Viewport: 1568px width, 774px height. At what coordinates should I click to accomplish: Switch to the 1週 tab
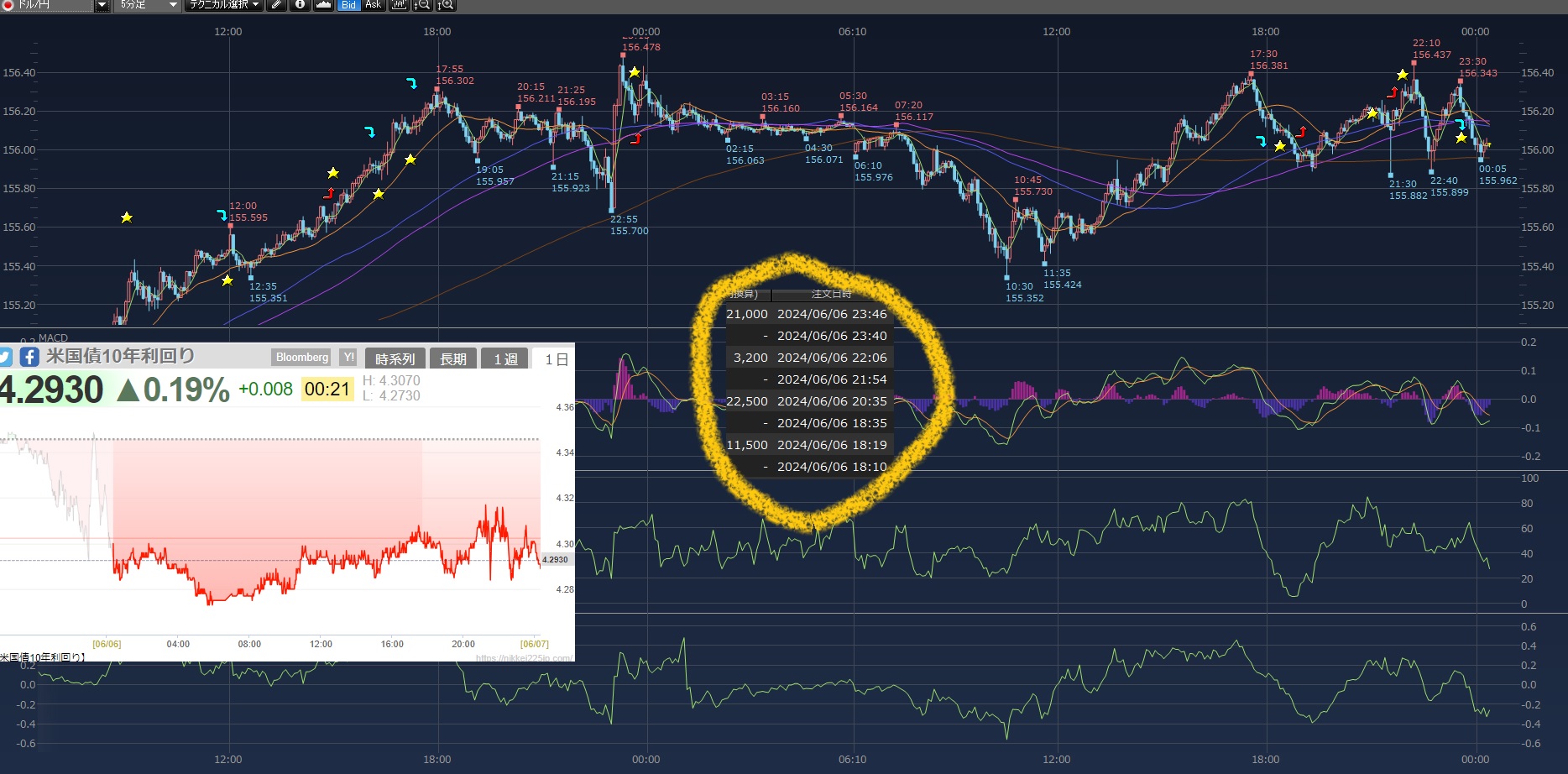[x=505, y=359]
